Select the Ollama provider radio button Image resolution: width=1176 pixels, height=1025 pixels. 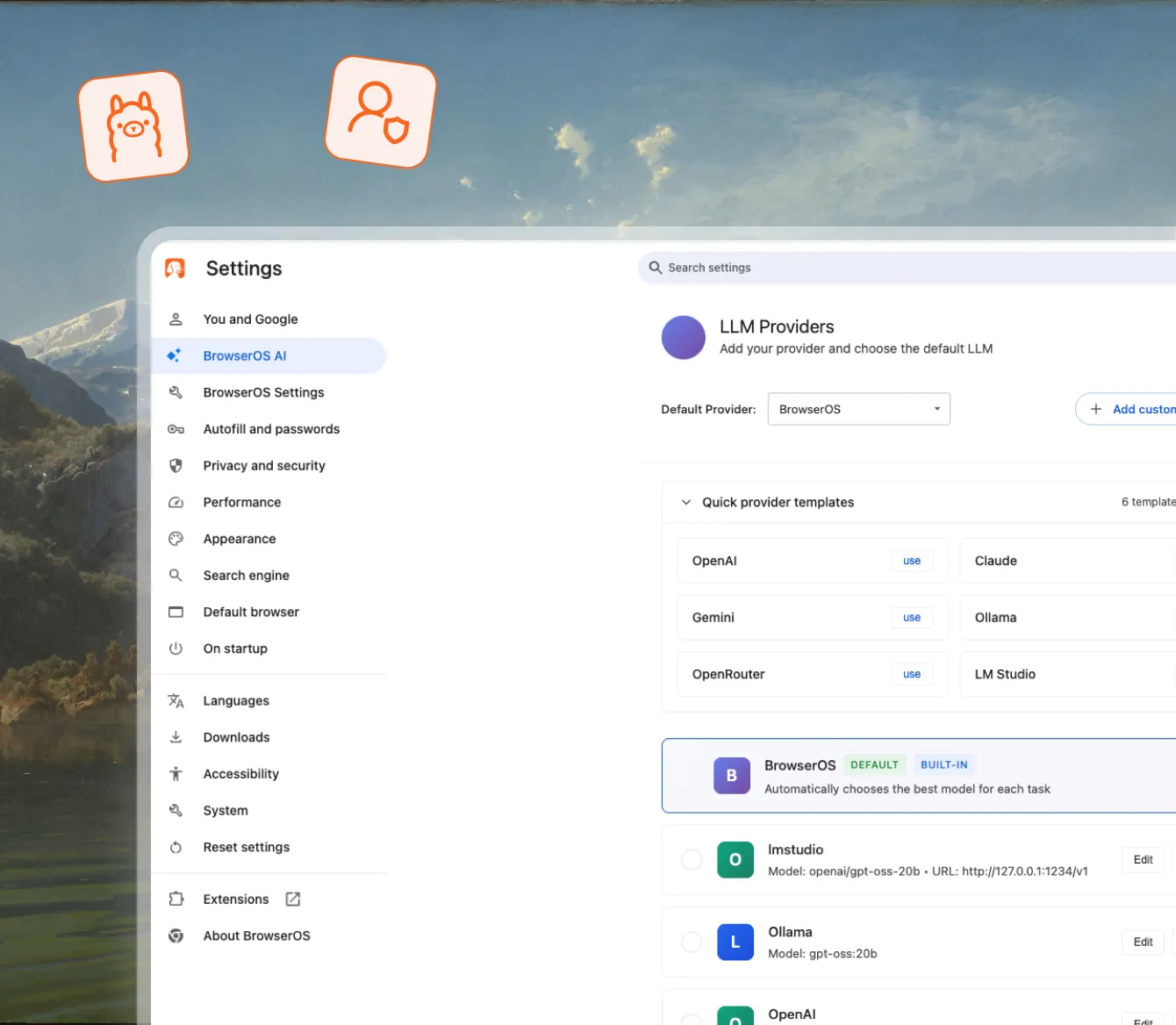[x=692, y=942]
